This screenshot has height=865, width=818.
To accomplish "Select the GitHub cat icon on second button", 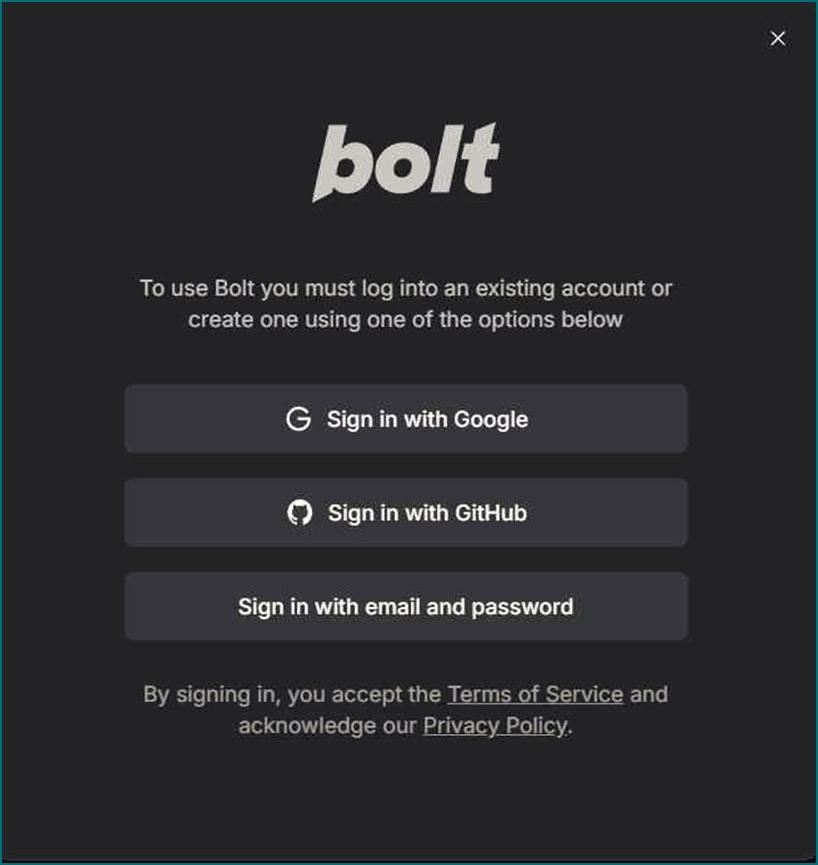I will [x=299, y=513].
